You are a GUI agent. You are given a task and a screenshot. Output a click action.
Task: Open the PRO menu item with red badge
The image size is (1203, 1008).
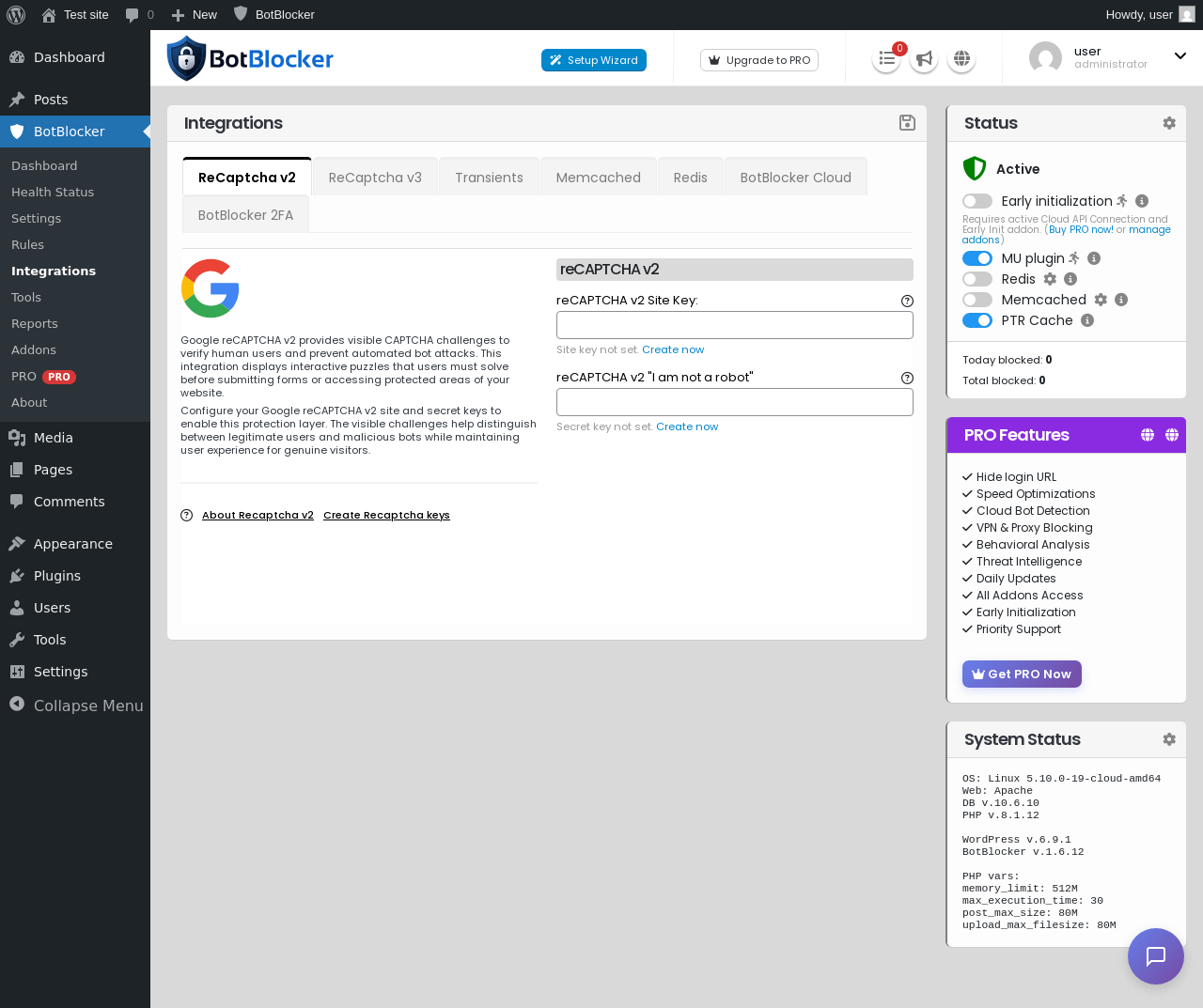tap(43, 376)
